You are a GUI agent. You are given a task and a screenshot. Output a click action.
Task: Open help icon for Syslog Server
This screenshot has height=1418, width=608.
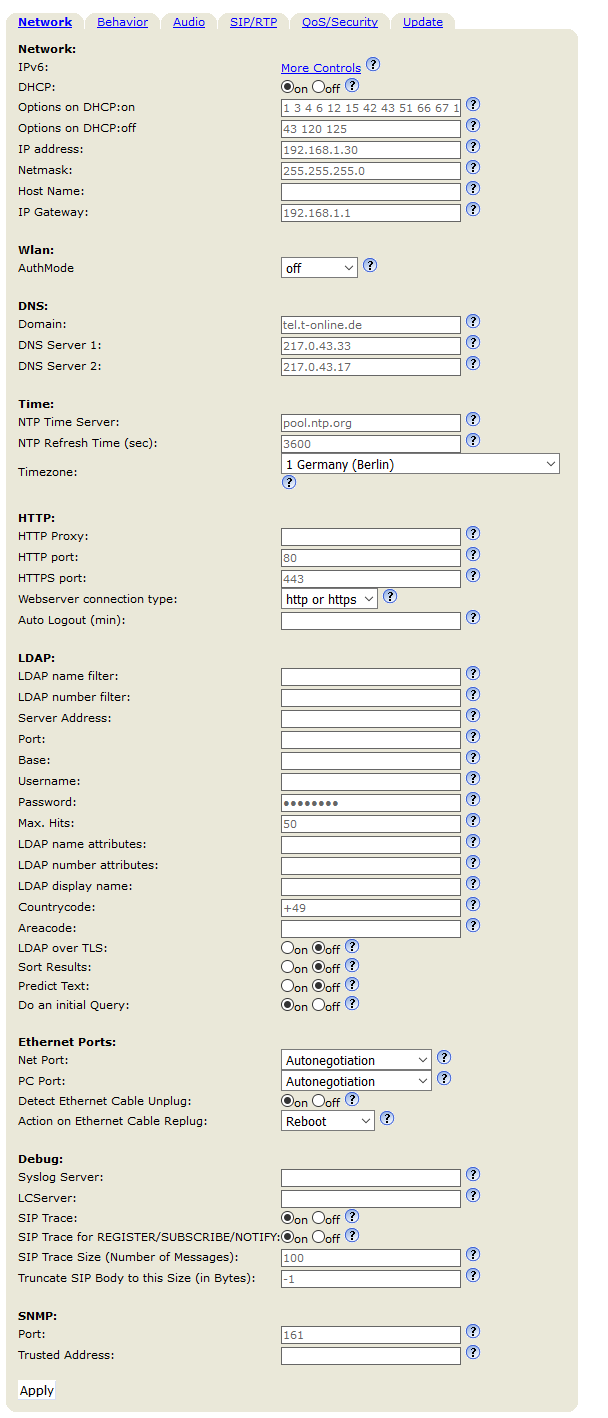tap(473, 1174)
